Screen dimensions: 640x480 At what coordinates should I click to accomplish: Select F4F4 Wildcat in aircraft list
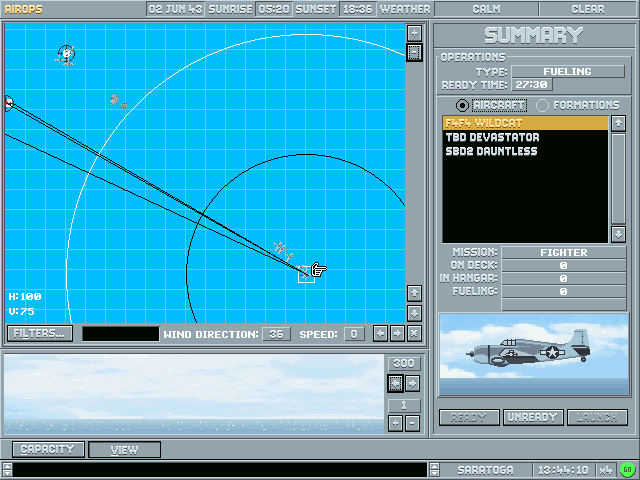525,123
